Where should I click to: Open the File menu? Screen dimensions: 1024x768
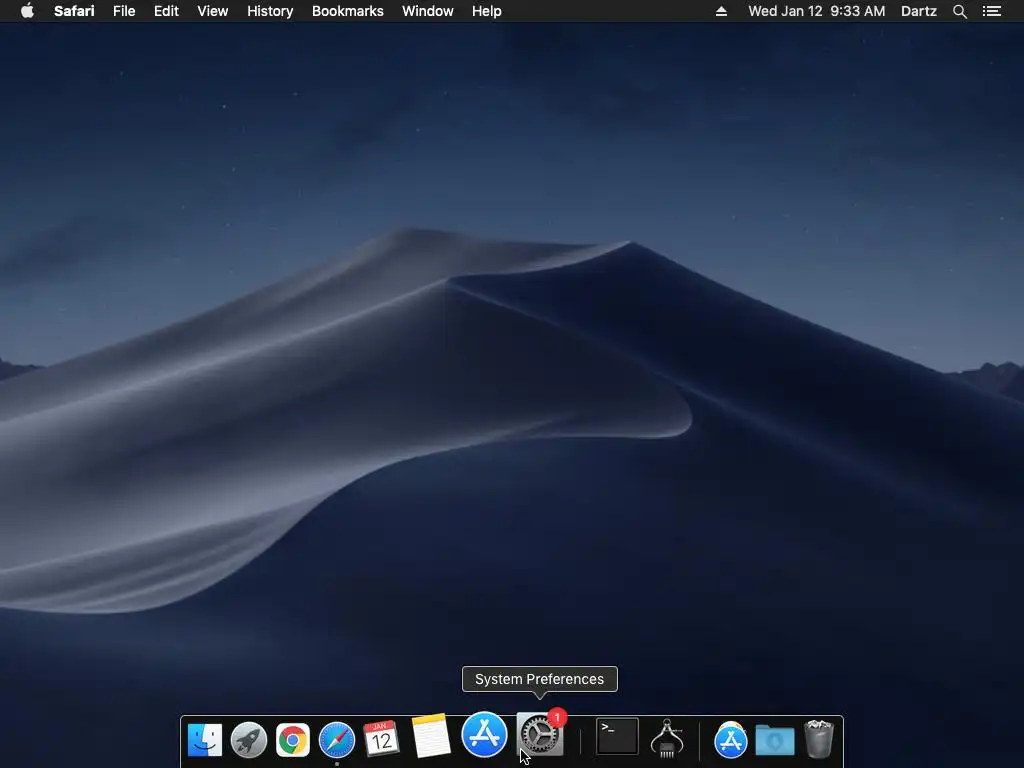[x=123, y=11]
